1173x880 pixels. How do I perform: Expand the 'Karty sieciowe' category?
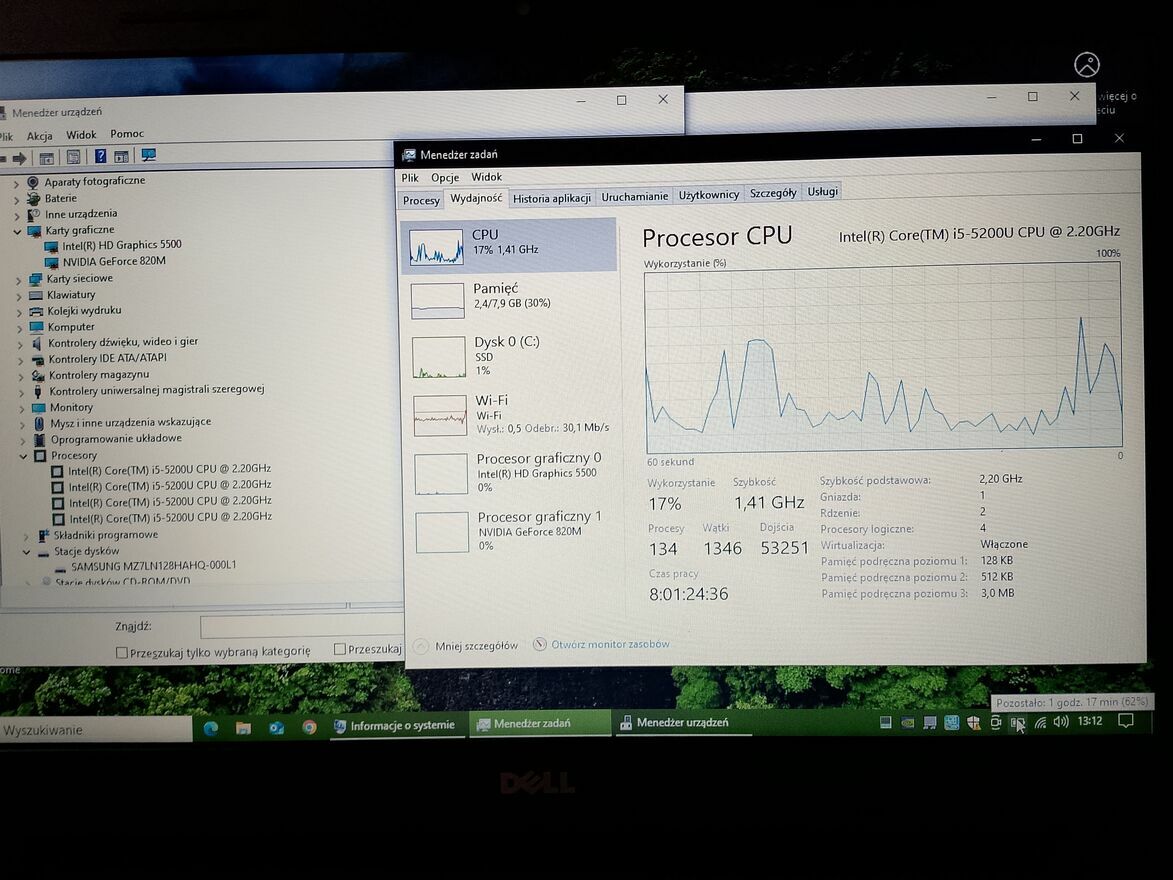click(x=18, y=279)
